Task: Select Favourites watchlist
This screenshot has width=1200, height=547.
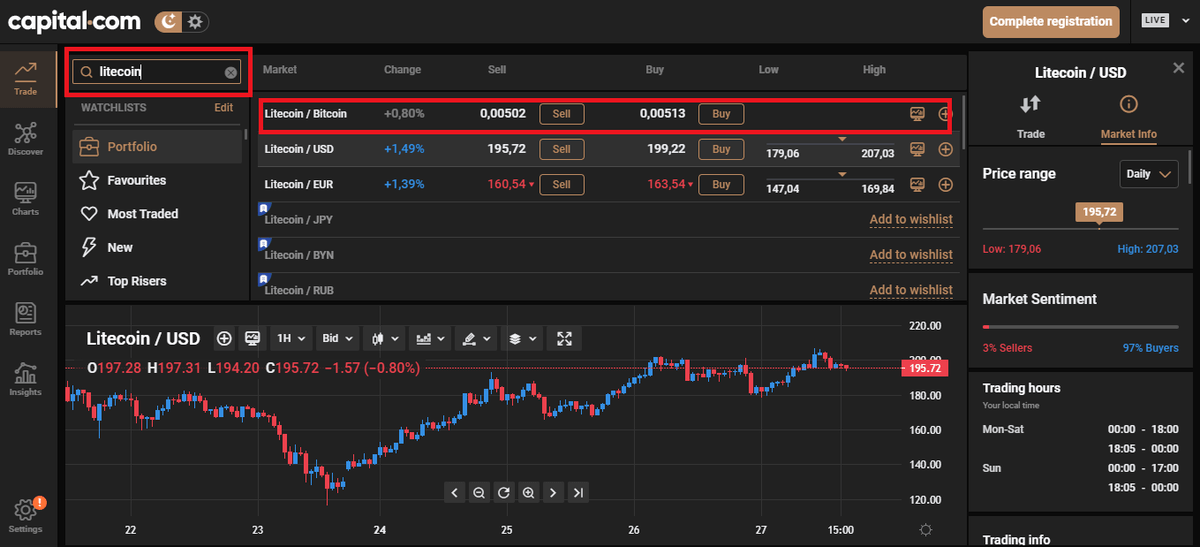Action: coord(136,180)
